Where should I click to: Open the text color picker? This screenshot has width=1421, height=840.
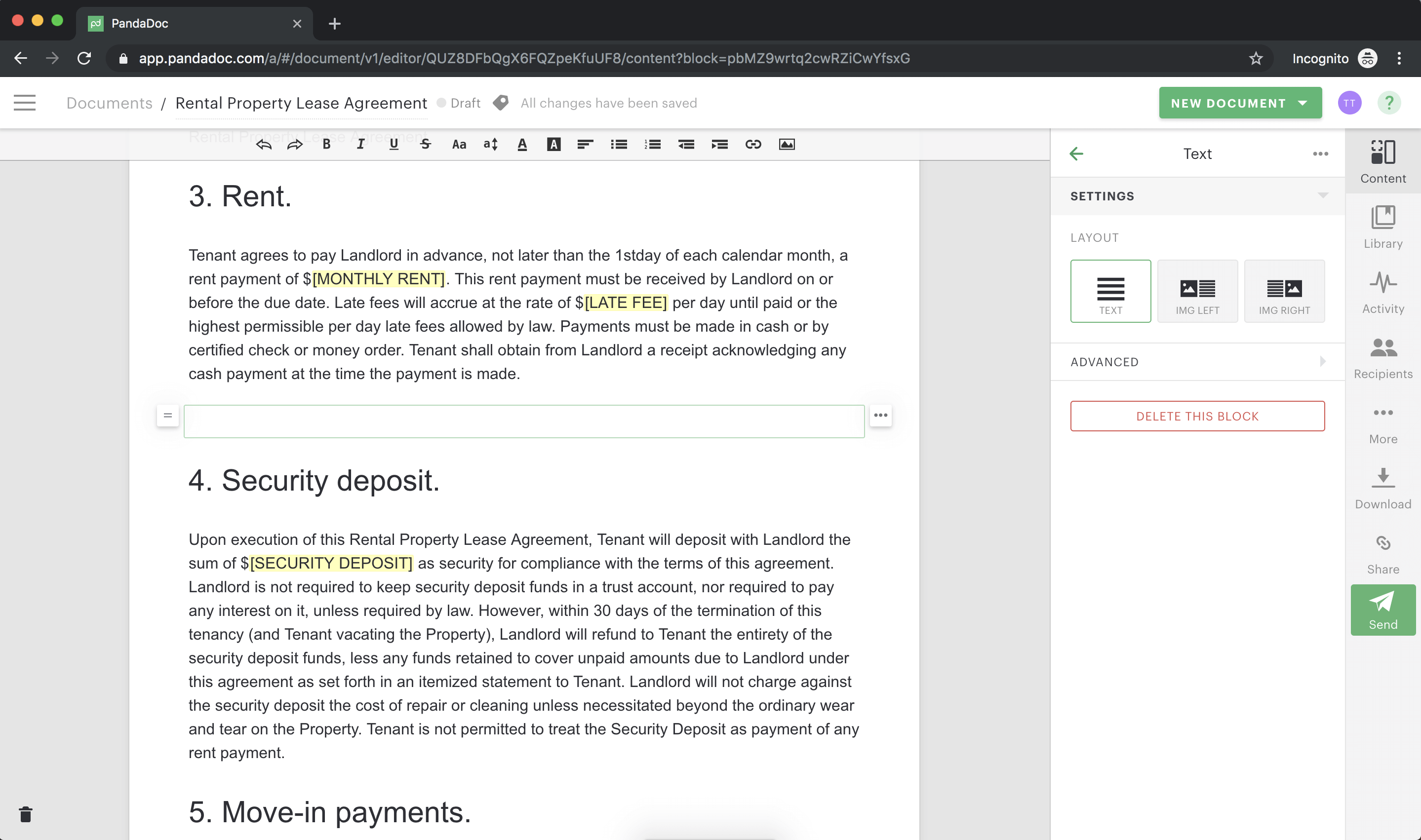point(522,144)
